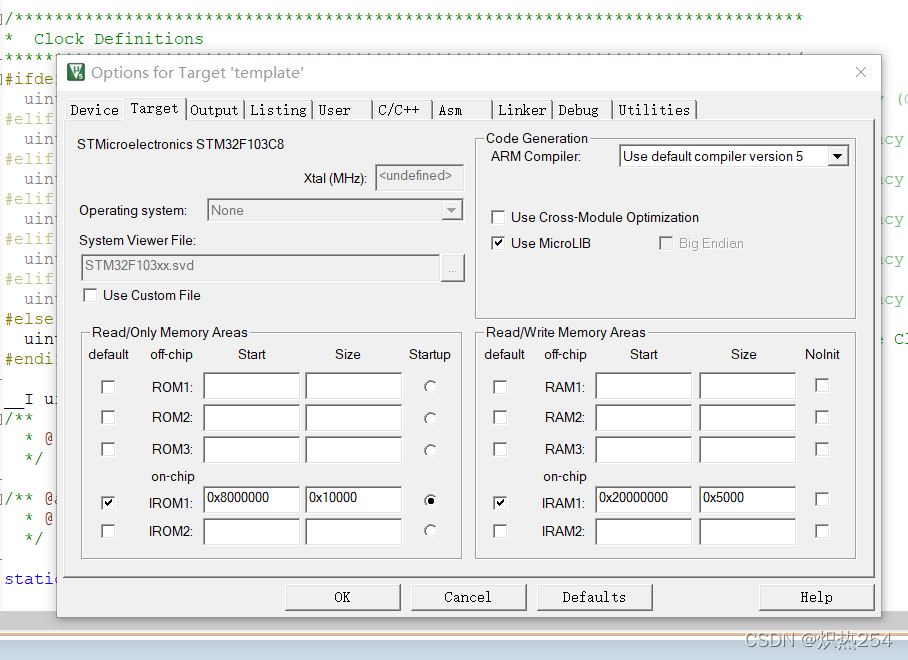
Task: Check the RAM3 default checkbox
Action: [x=500, y=449]
